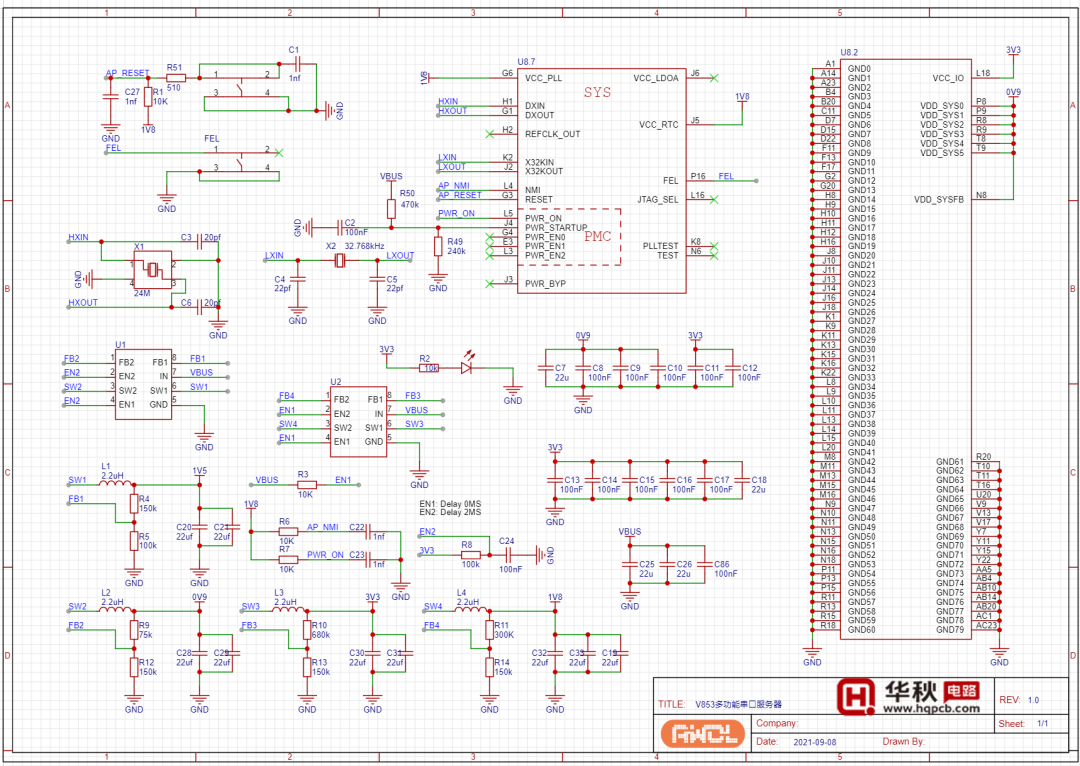This screenshot has width=1080, height=766.
Task: Click the Sheet 1/1 field
Action: pyautogui.click(x=1025, y=724)
